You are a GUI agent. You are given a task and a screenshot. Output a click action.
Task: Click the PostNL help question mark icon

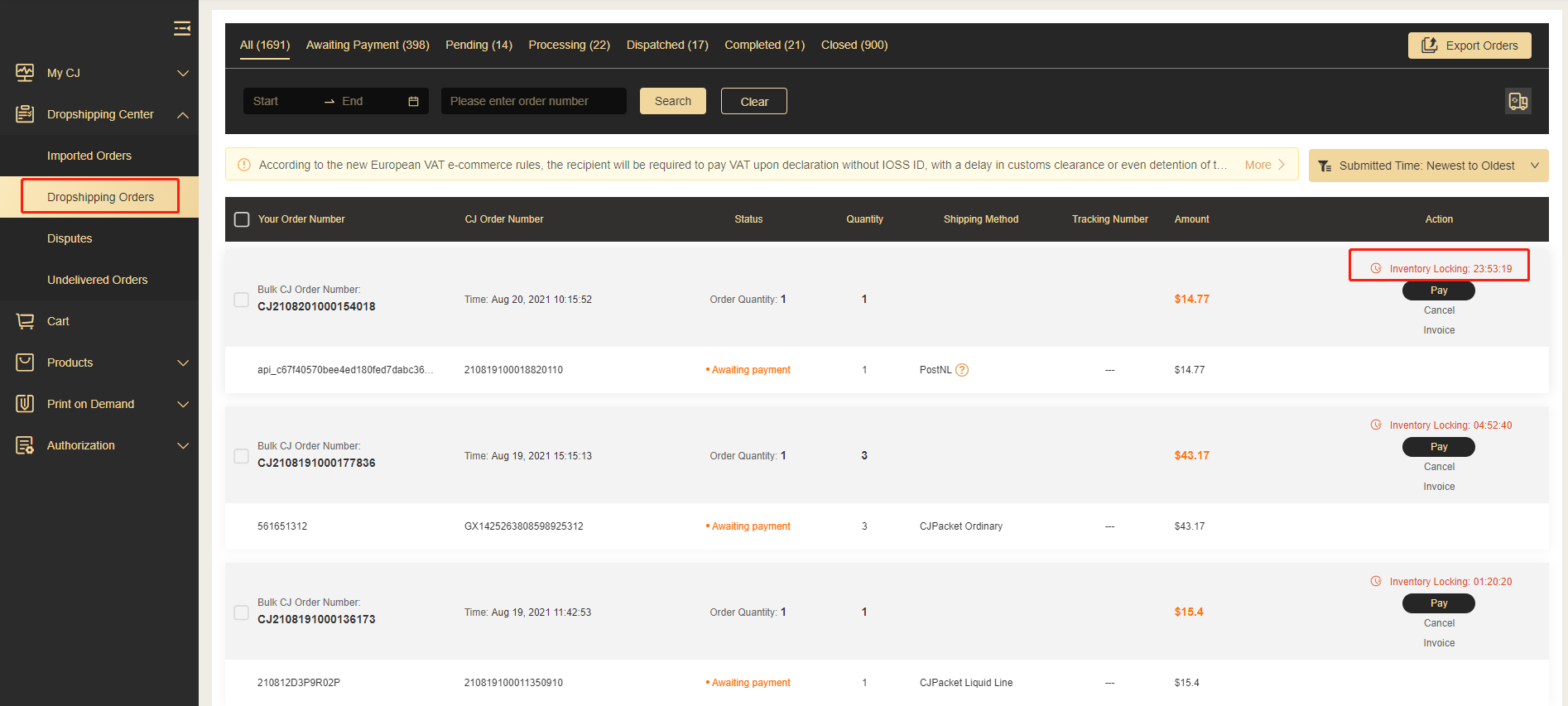pyautogui.click(x=961, y=370)
